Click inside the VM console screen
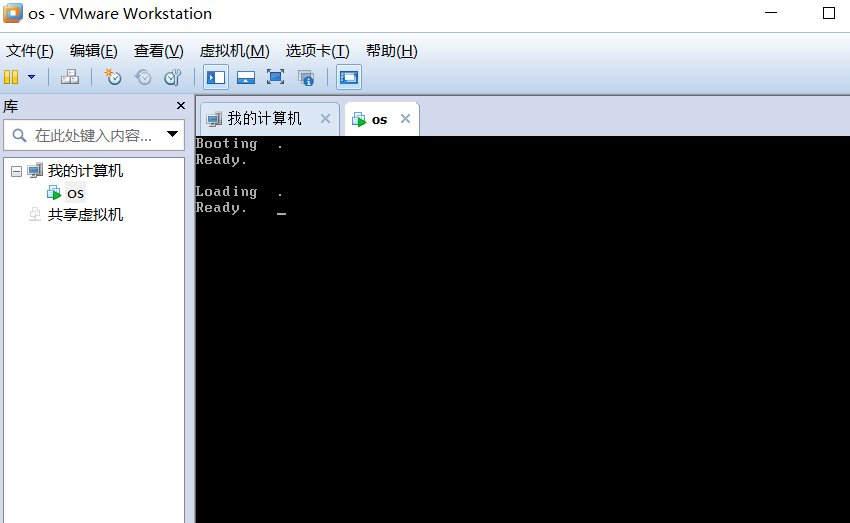This screenshot has height=523, width=850. (523, 330)
